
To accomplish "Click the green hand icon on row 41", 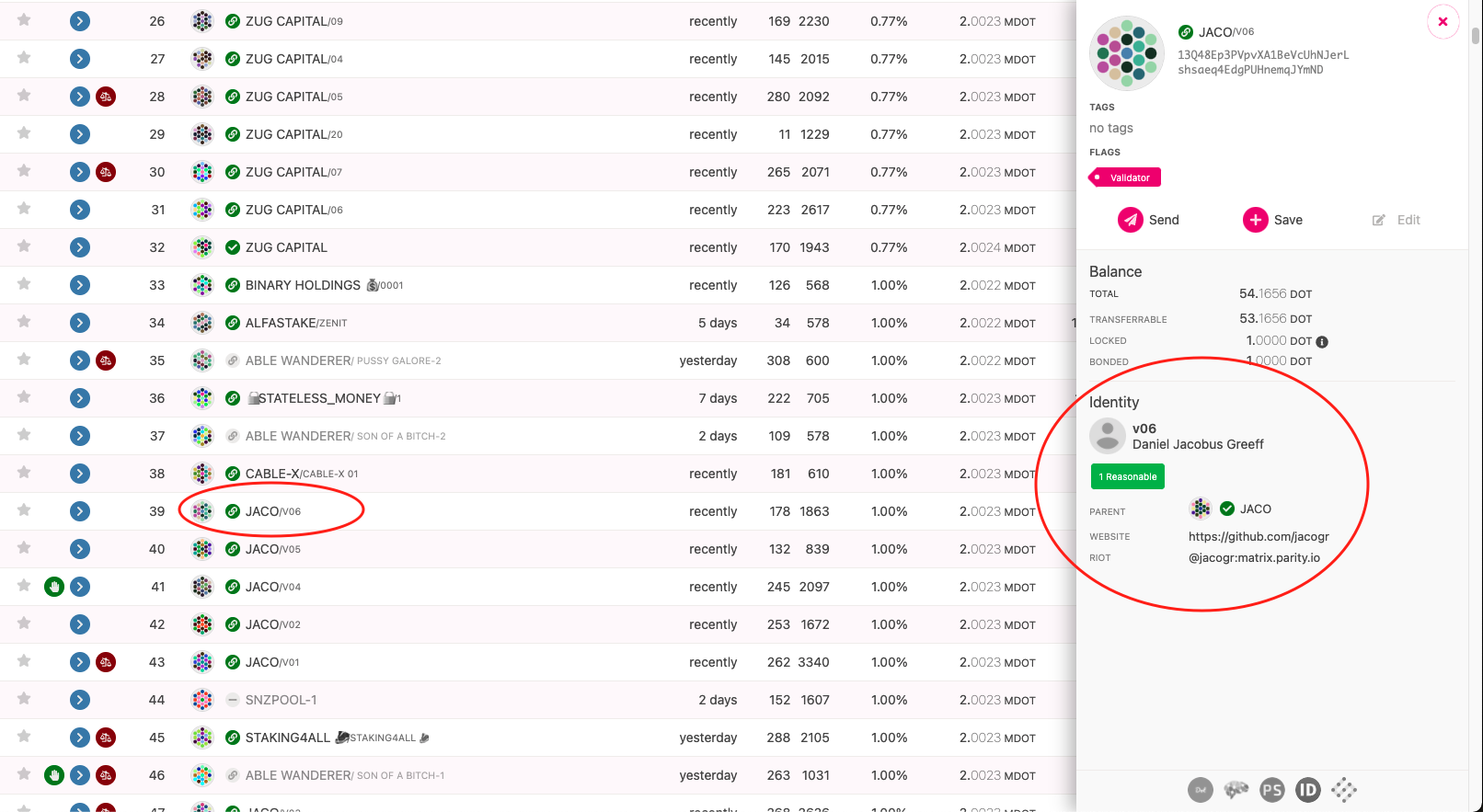I will pos(54,587).
